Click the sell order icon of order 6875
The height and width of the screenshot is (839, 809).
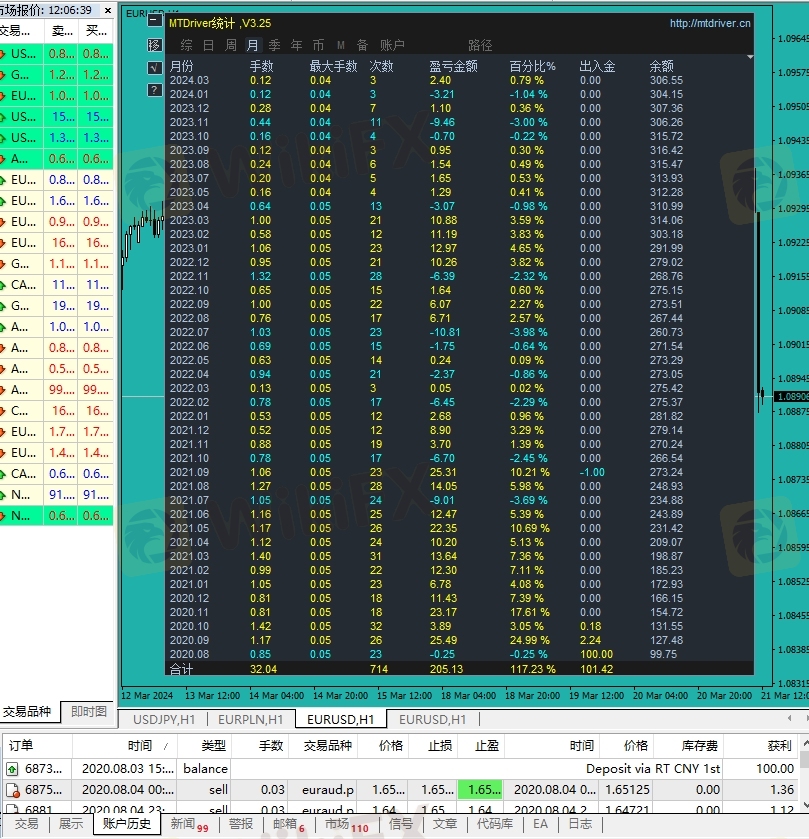[x=12, y=790]
